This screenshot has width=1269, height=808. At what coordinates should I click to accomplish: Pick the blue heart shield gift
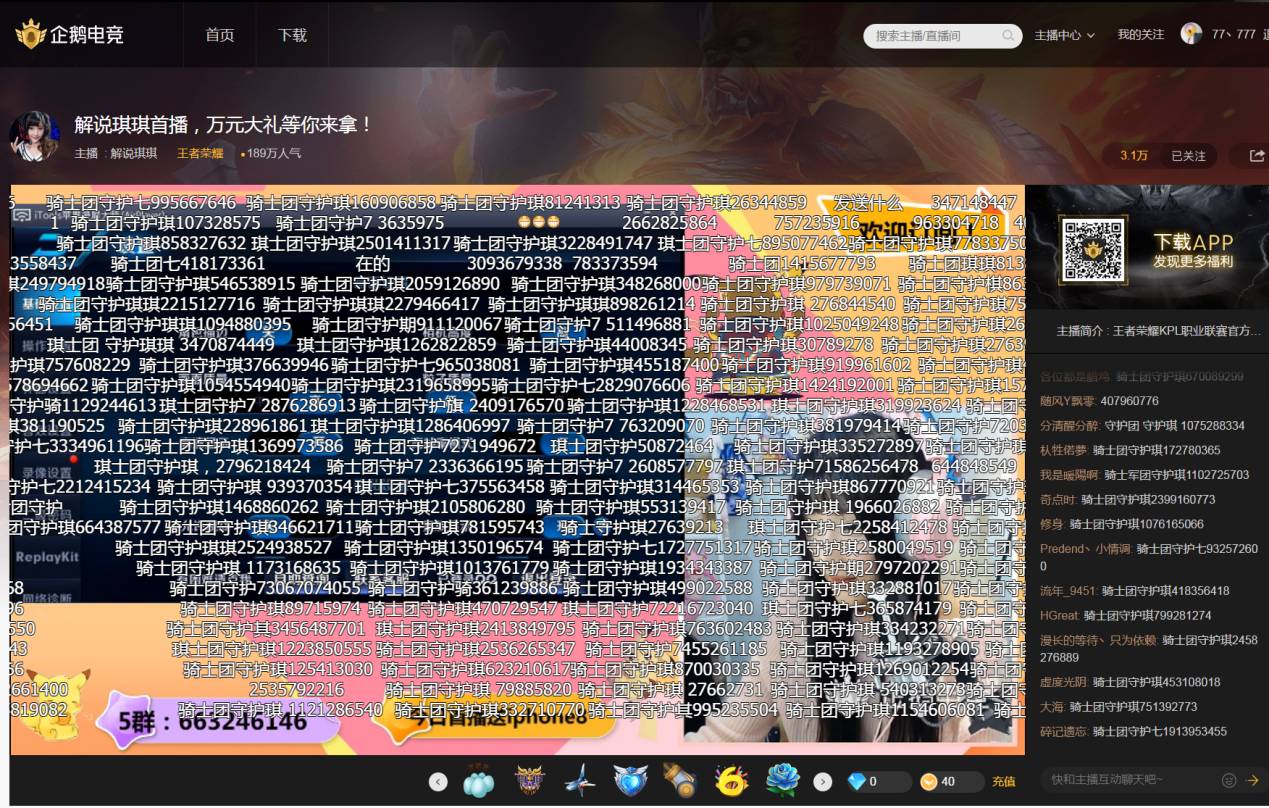point(630,782)
